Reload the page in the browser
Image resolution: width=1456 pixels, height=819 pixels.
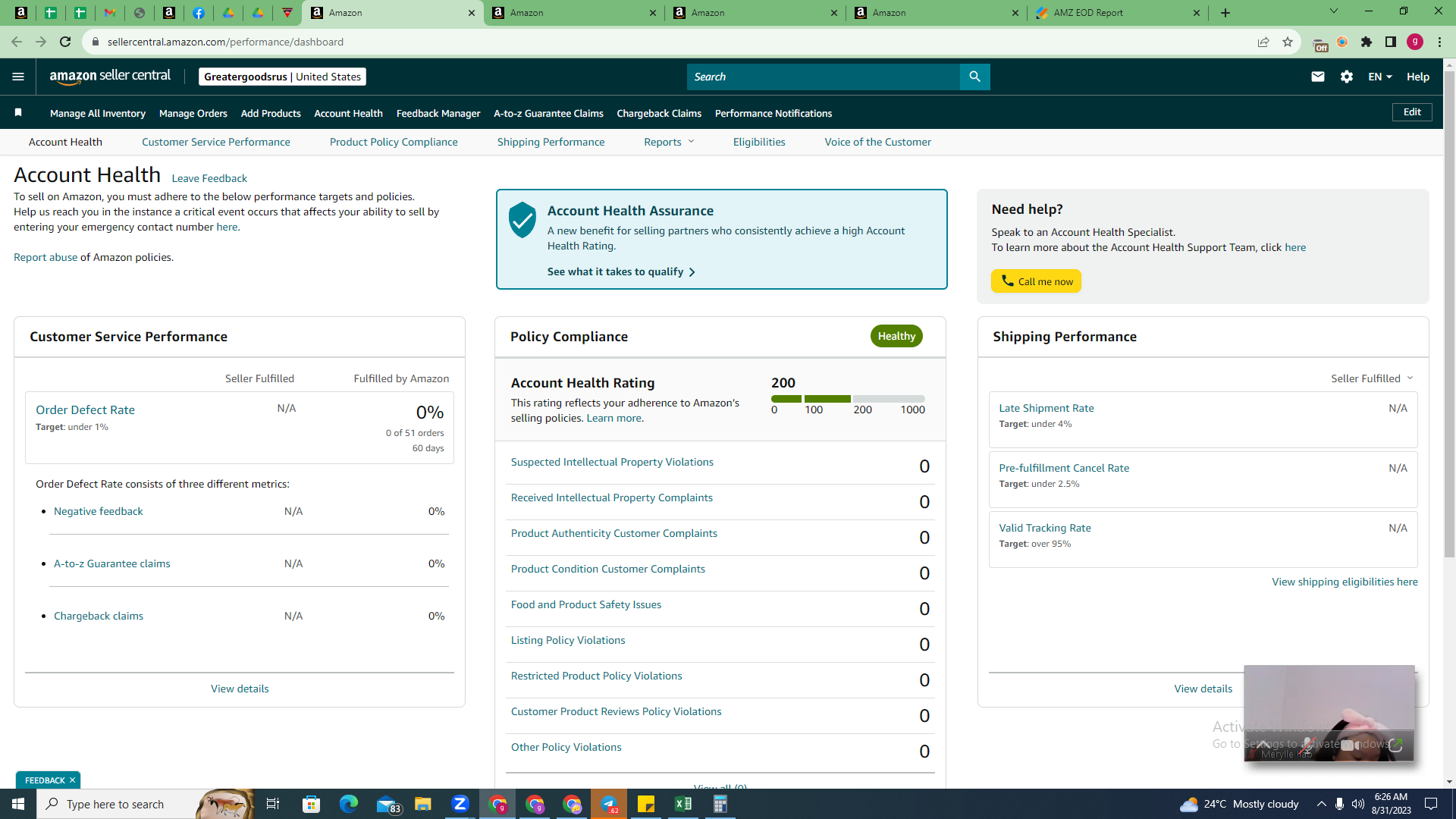65,42
